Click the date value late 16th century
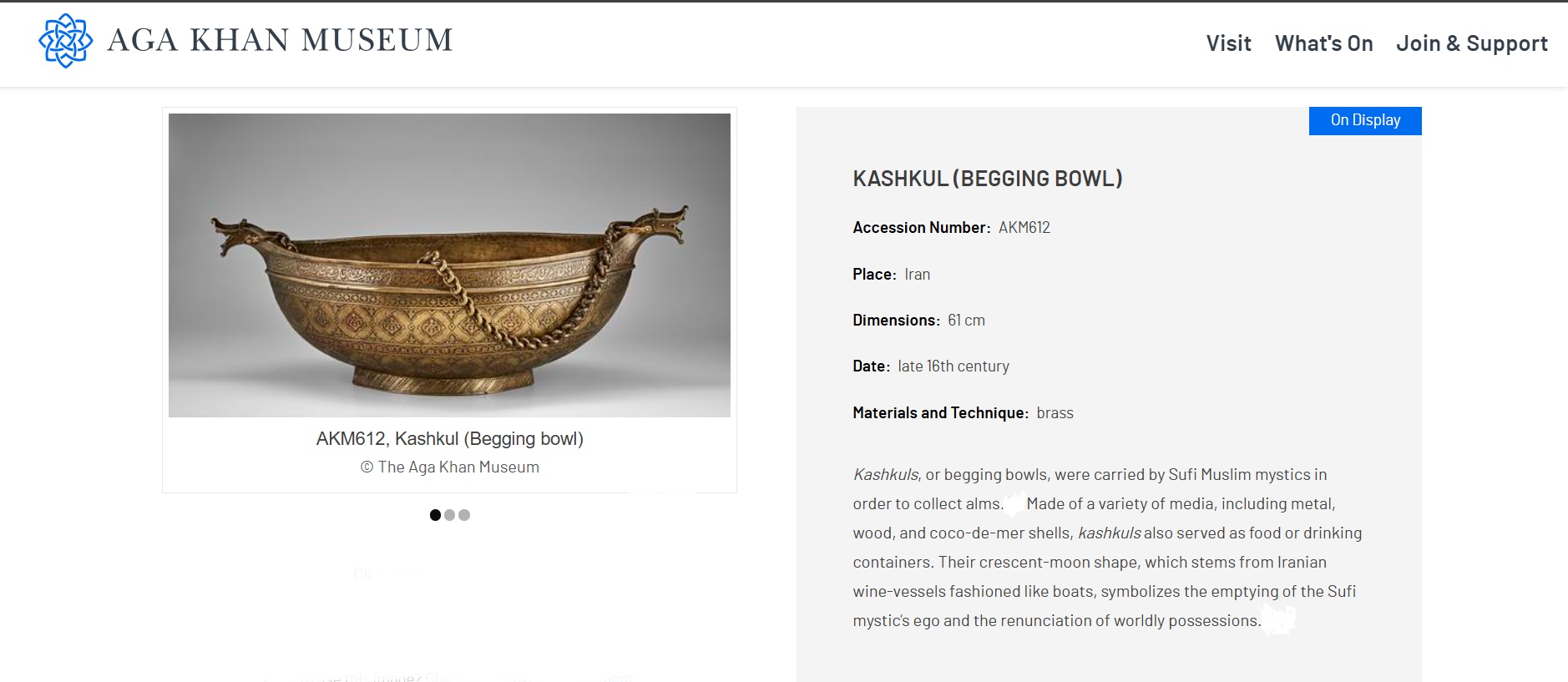This screenshot has height=682, width=1568. (x=953, y=366)
